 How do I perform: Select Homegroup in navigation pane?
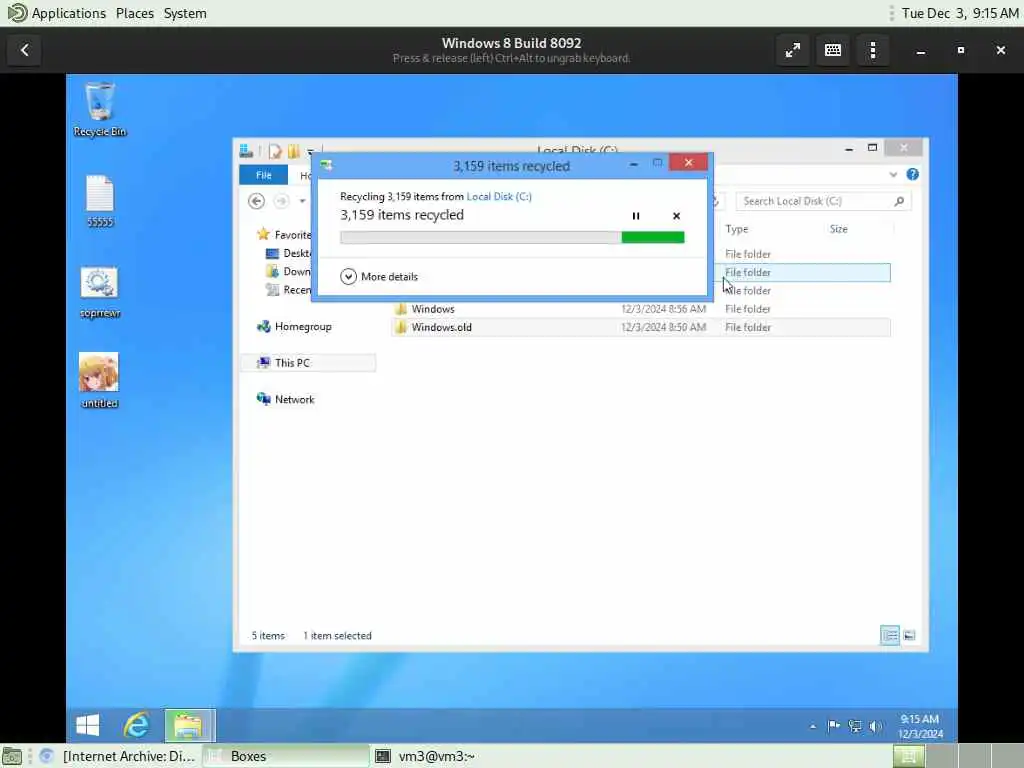click(x=295, y=327)
